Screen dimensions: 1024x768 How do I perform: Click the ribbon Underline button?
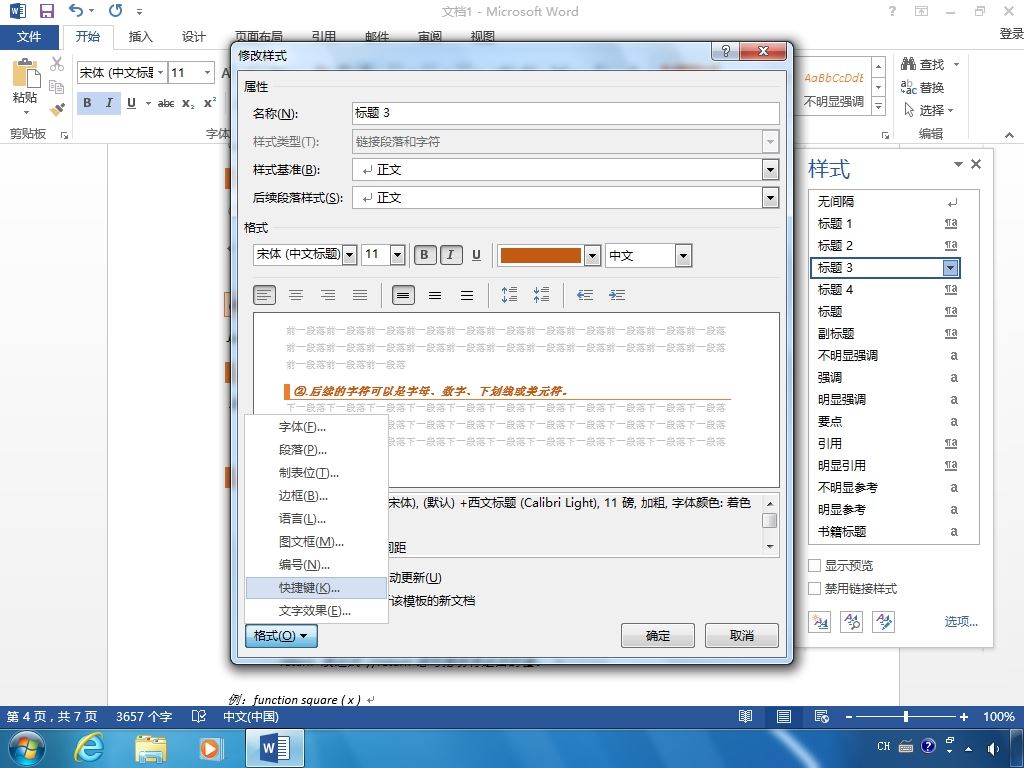click(131, 103)
